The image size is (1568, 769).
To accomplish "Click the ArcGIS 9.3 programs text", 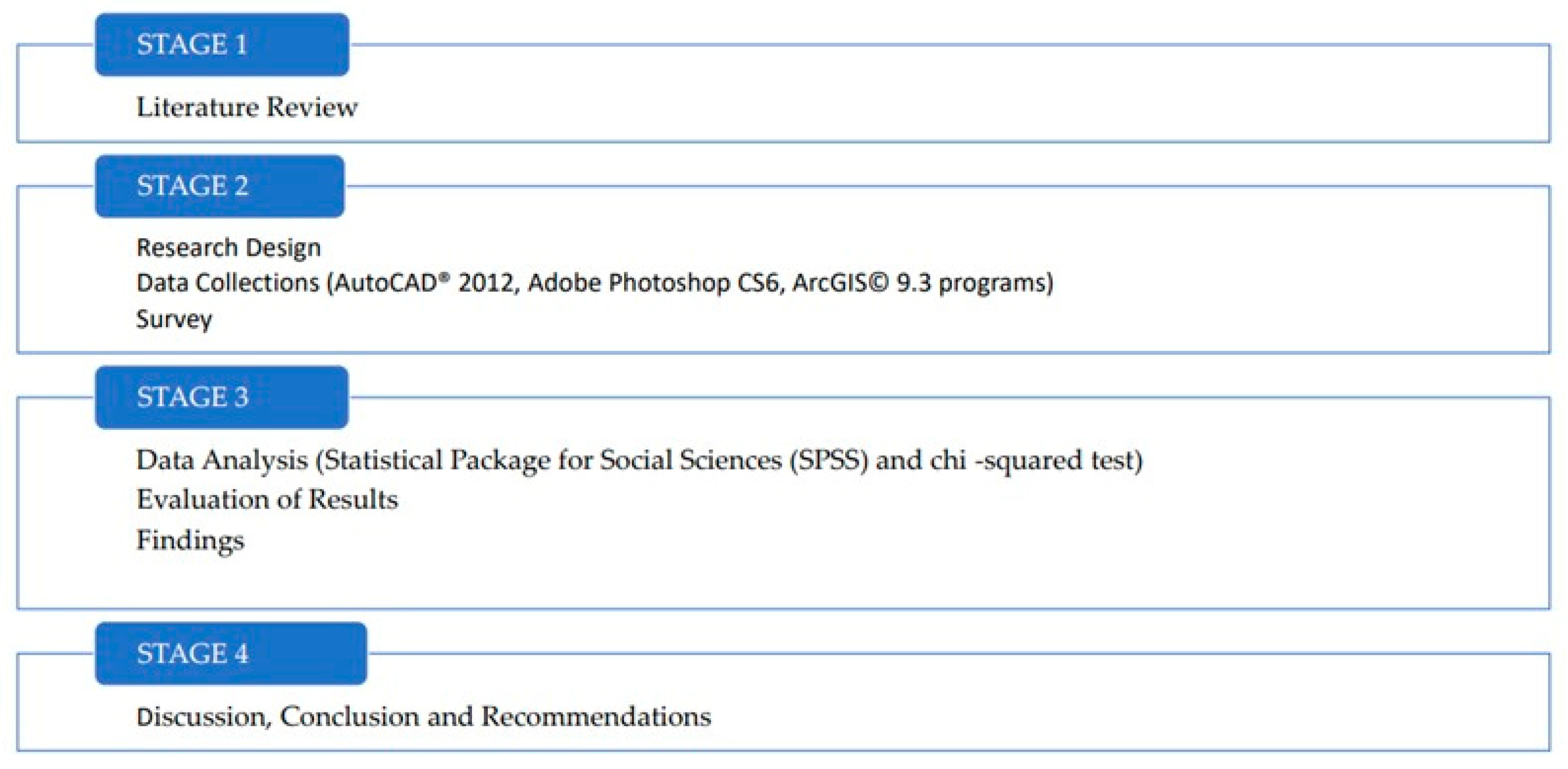I will [x=922, y=283].
